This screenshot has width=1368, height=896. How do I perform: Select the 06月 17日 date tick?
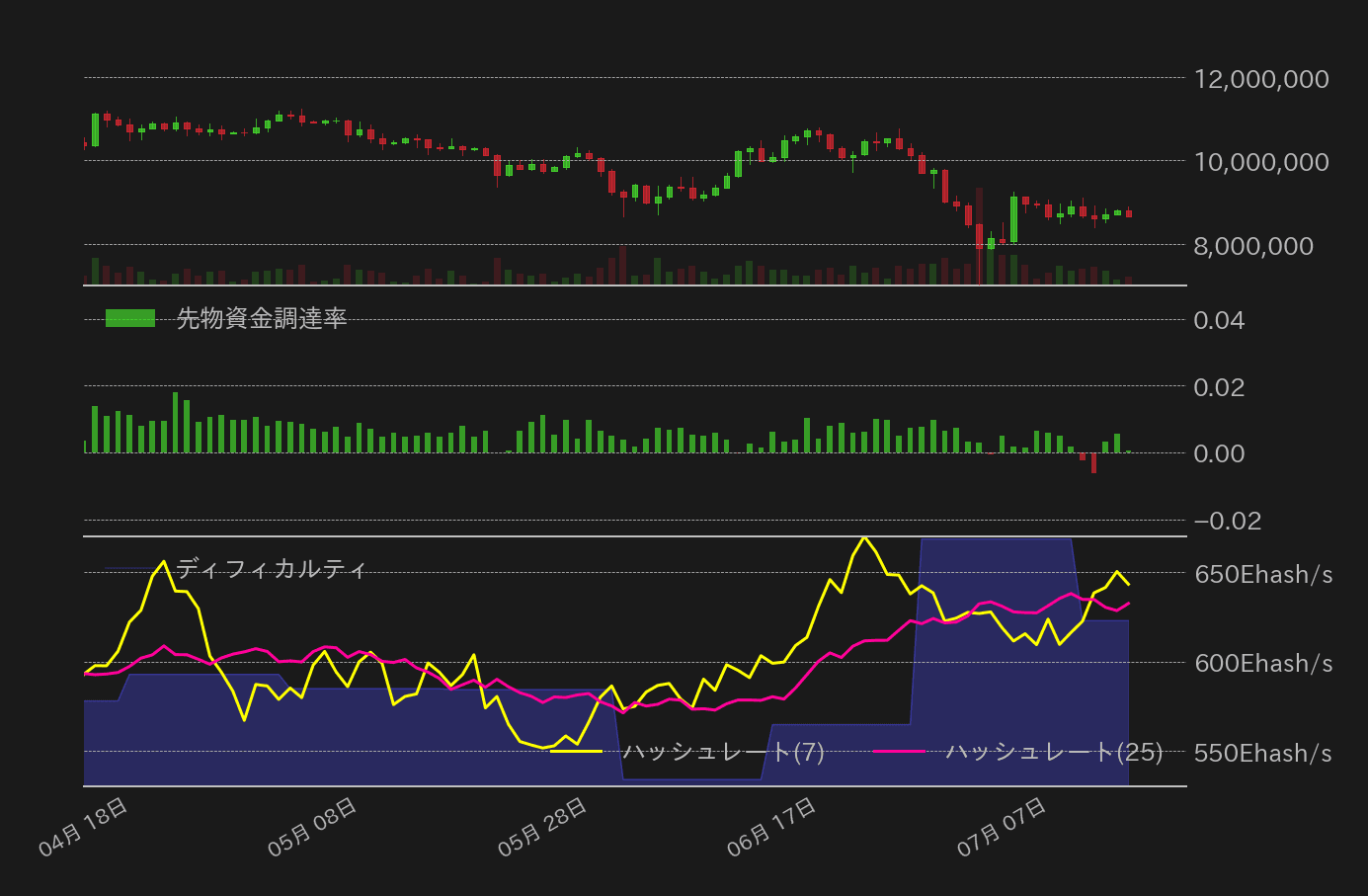771,828
